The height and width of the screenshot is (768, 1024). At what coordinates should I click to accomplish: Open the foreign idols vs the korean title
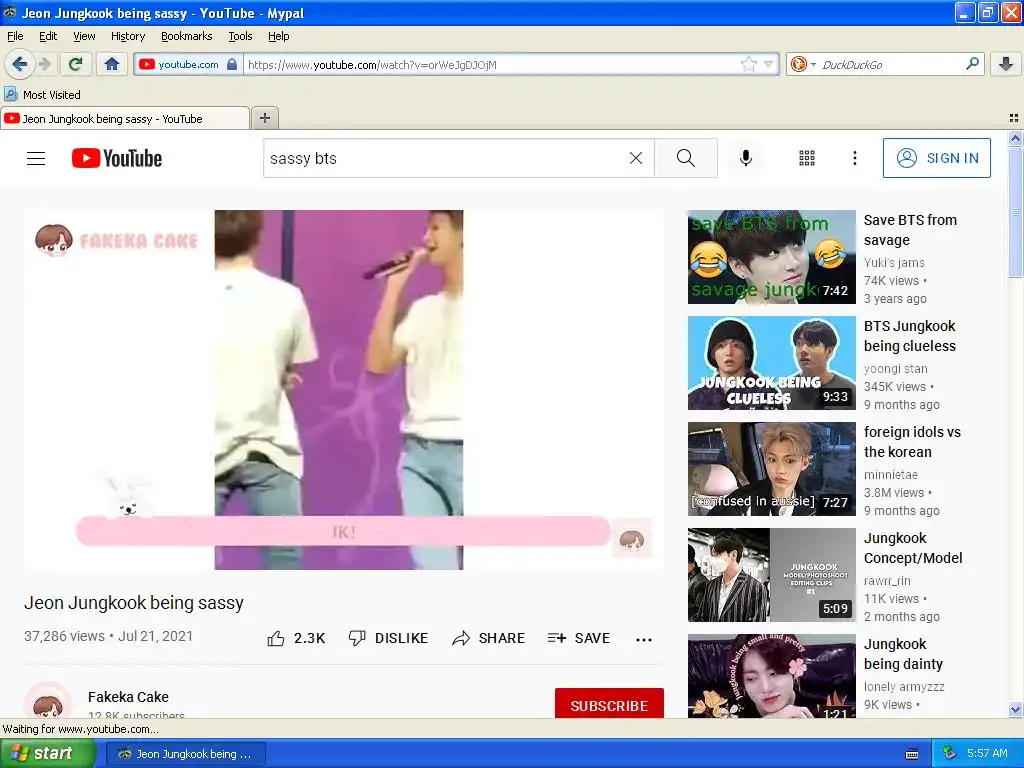912,441
